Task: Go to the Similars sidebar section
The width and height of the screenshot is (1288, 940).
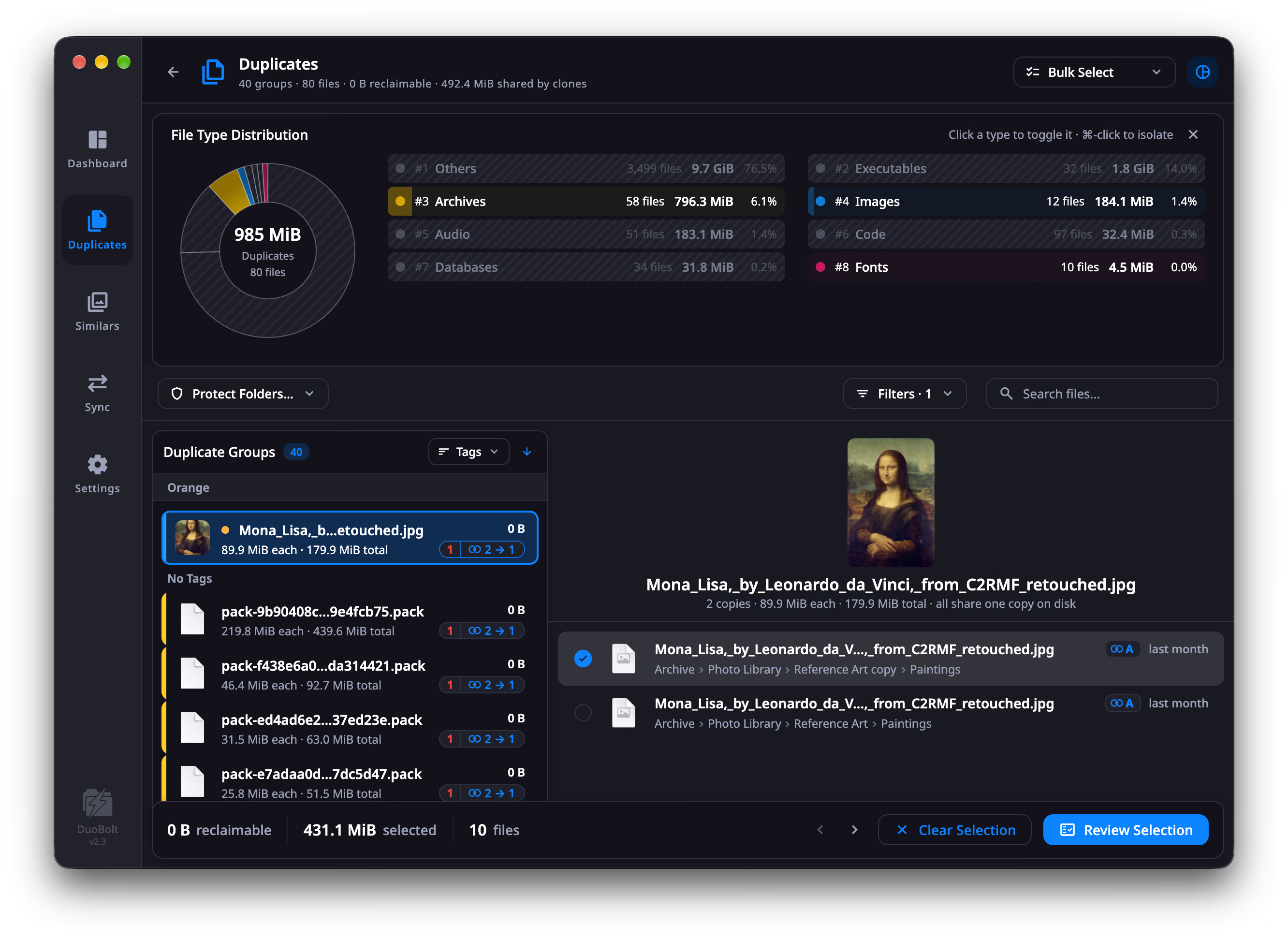Action: pyautogui.click(x=97, y=312)
